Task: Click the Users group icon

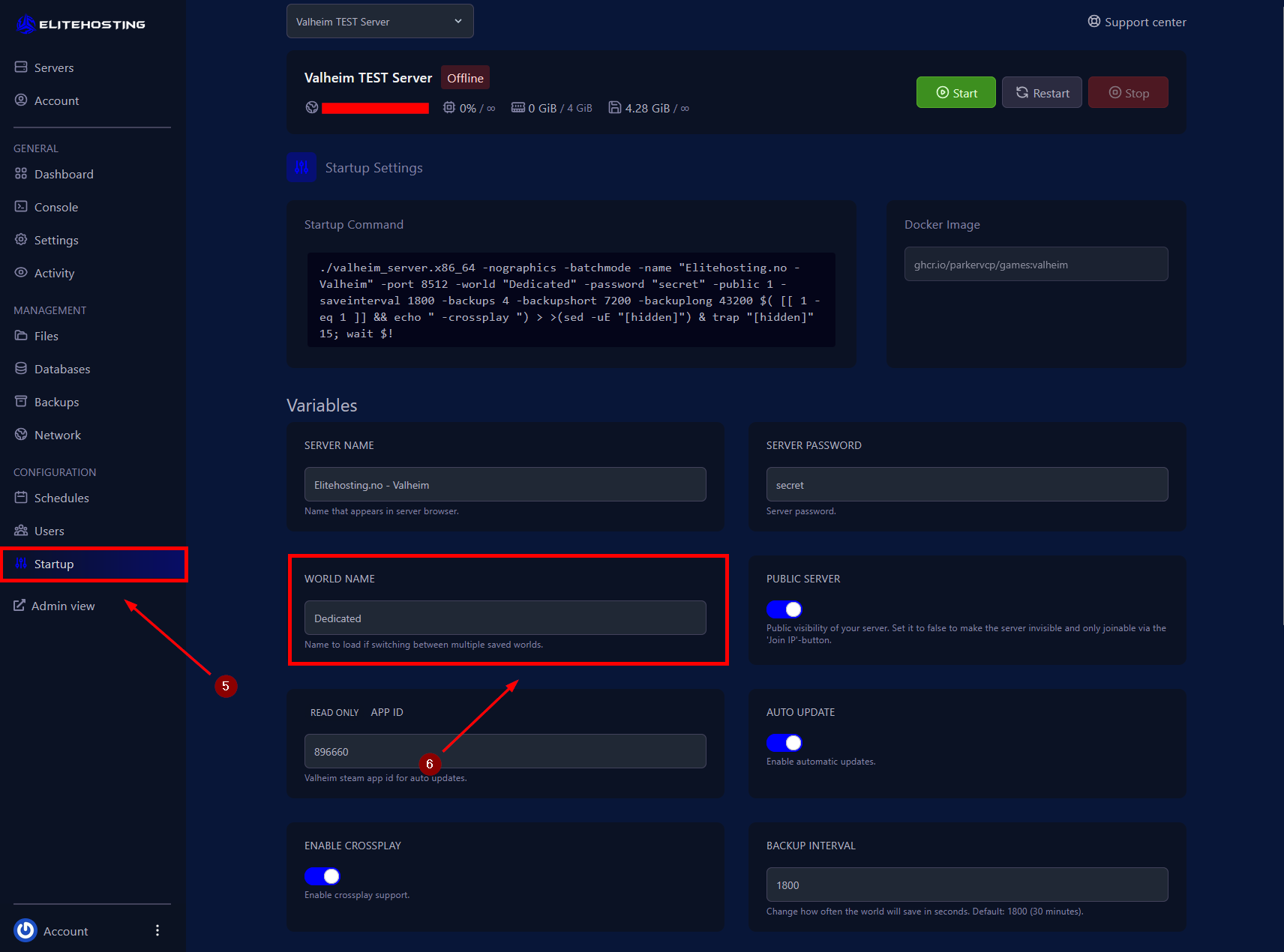Action: point(21,531)
